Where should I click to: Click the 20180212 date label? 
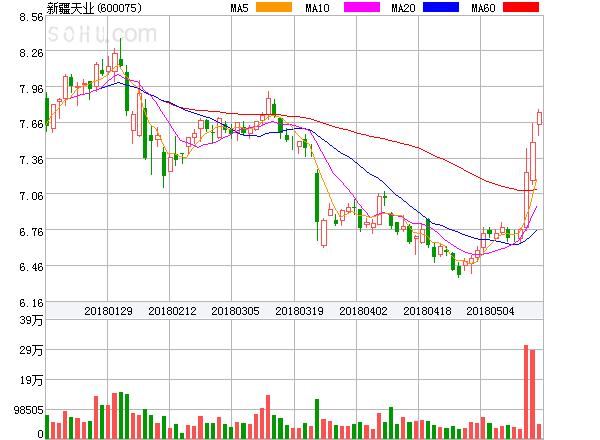[x=172, y=311]
